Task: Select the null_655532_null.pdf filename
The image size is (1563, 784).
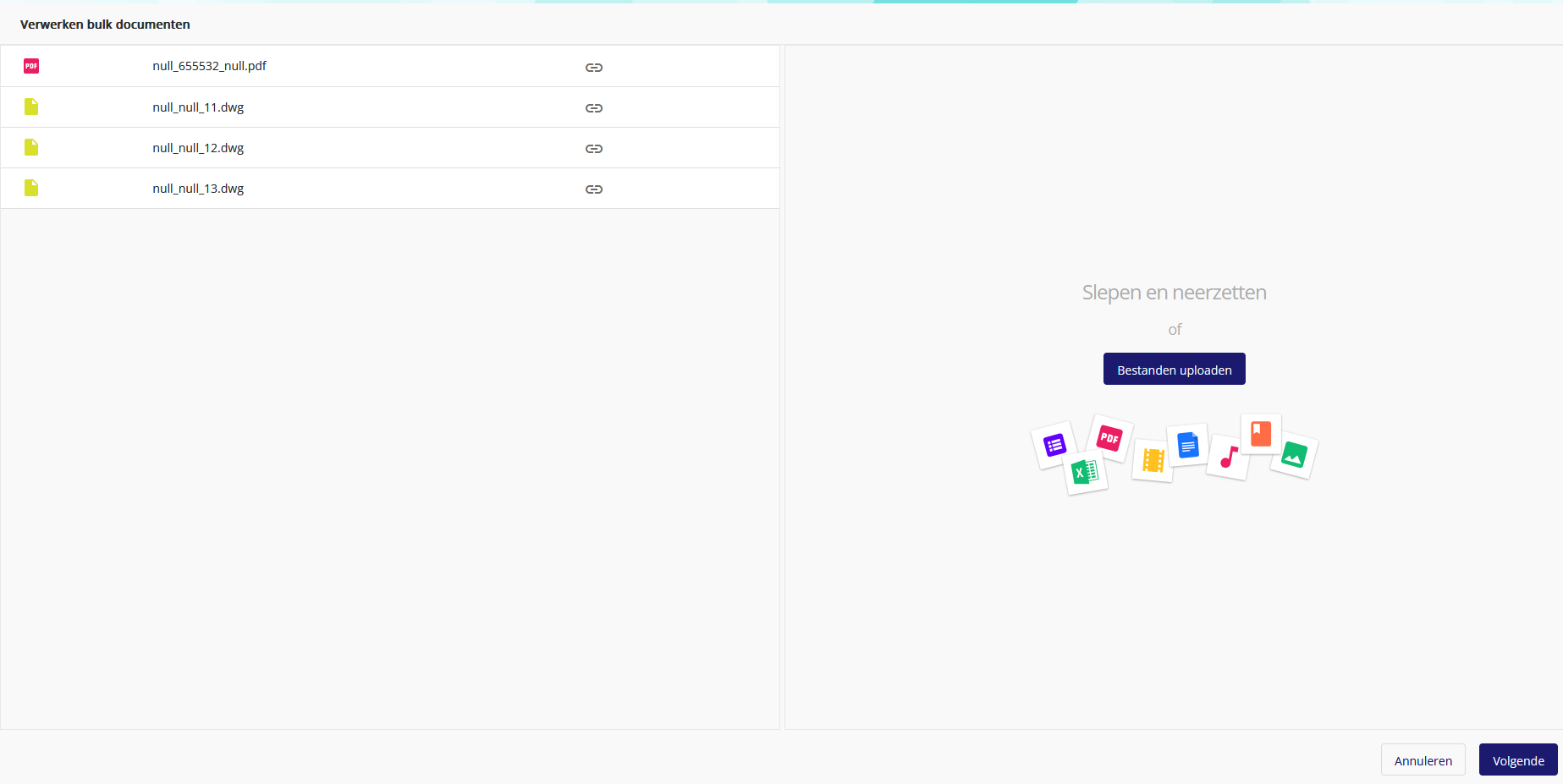Action: point(209,66)
